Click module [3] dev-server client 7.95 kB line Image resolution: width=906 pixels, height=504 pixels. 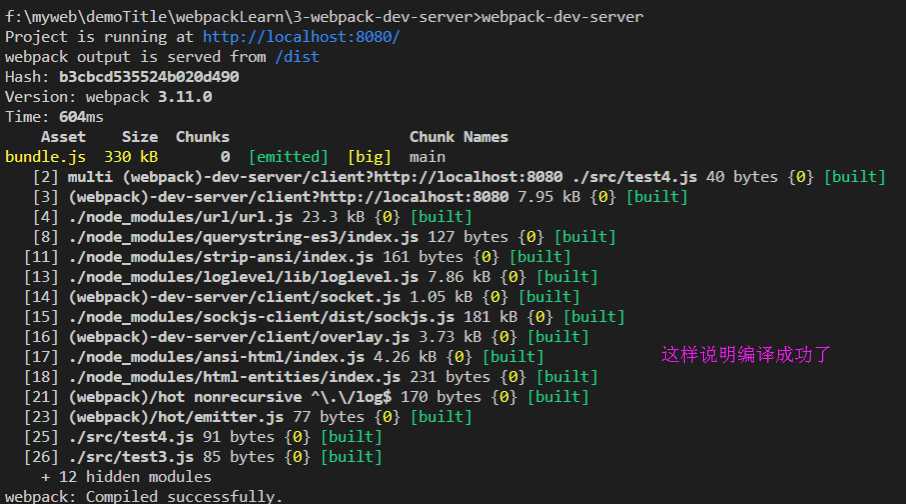(360, 197)
